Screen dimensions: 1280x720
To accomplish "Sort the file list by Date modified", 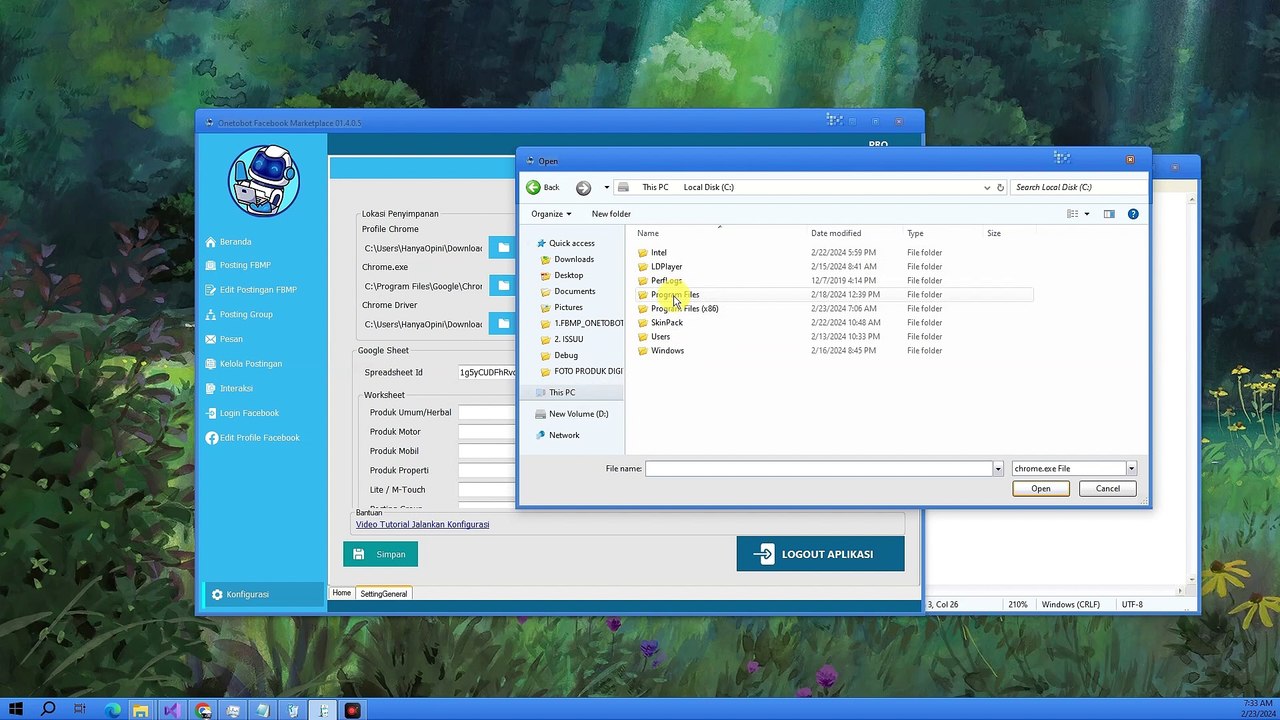I will (836, 234).
